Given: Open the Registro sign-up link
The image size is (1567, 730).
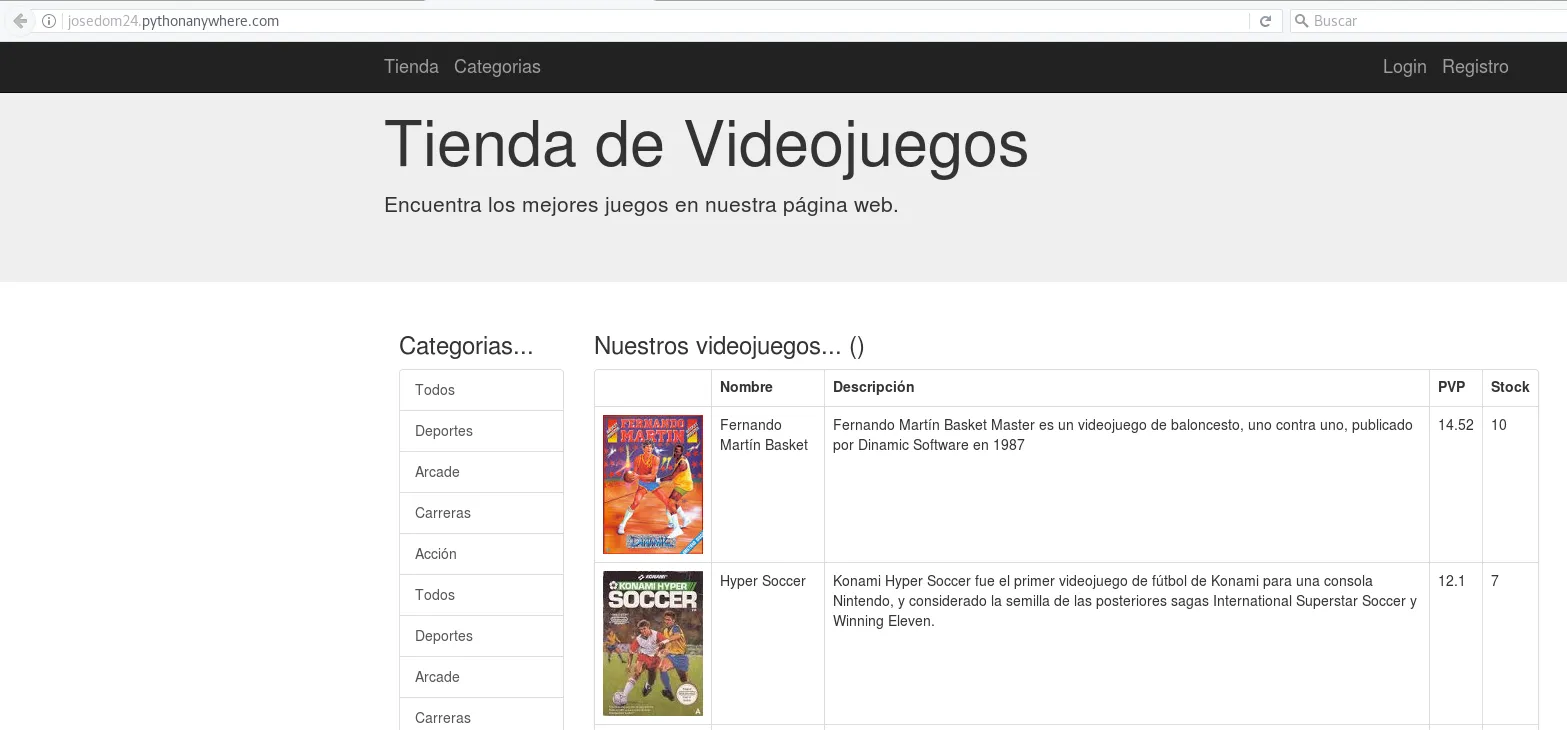Looking at the screenshot, I should pyautogui.click(x=1475, y=67).
